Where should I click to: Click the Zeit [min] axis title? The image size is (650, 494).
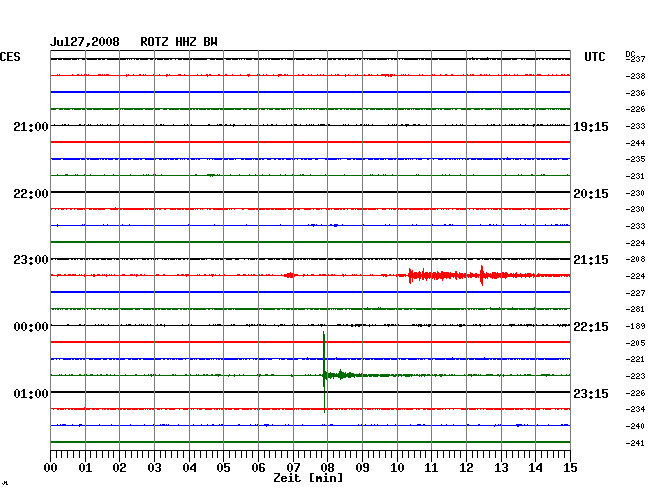(308, 478)
